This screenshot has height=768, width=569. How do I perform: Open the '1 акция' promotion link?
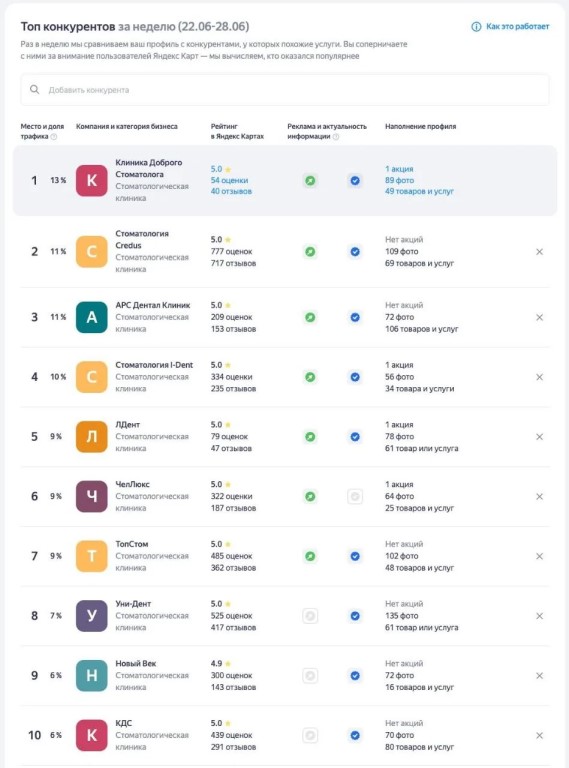(x=399, y=169)
